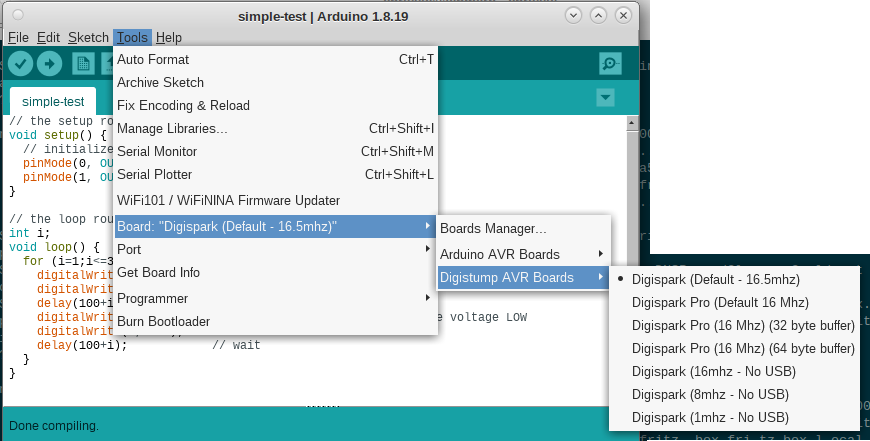Open the Edit menu
This screenshot has width=870, height=441.
pyautogui.click(x=48, y=37)
